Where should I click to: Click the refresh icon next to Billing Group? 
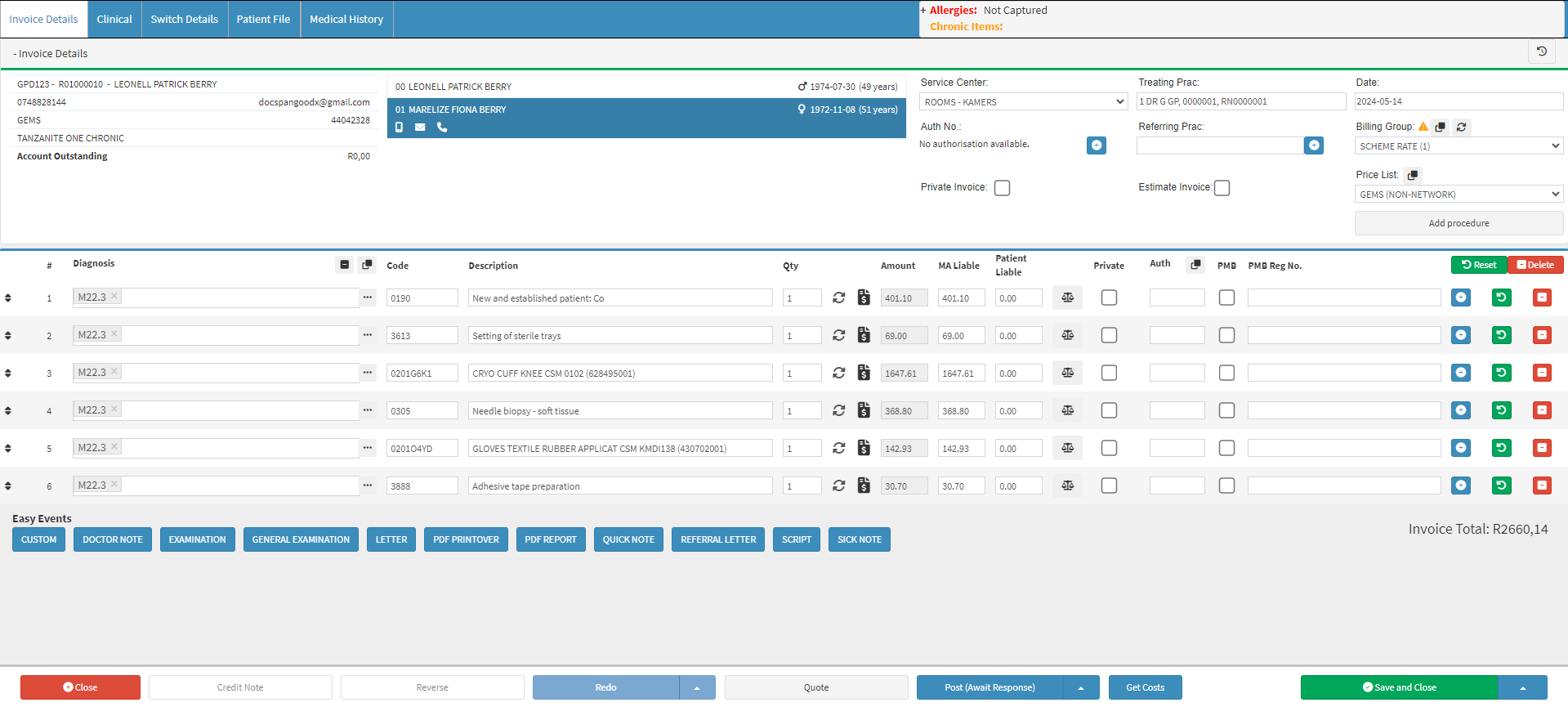coord(1462,127)
